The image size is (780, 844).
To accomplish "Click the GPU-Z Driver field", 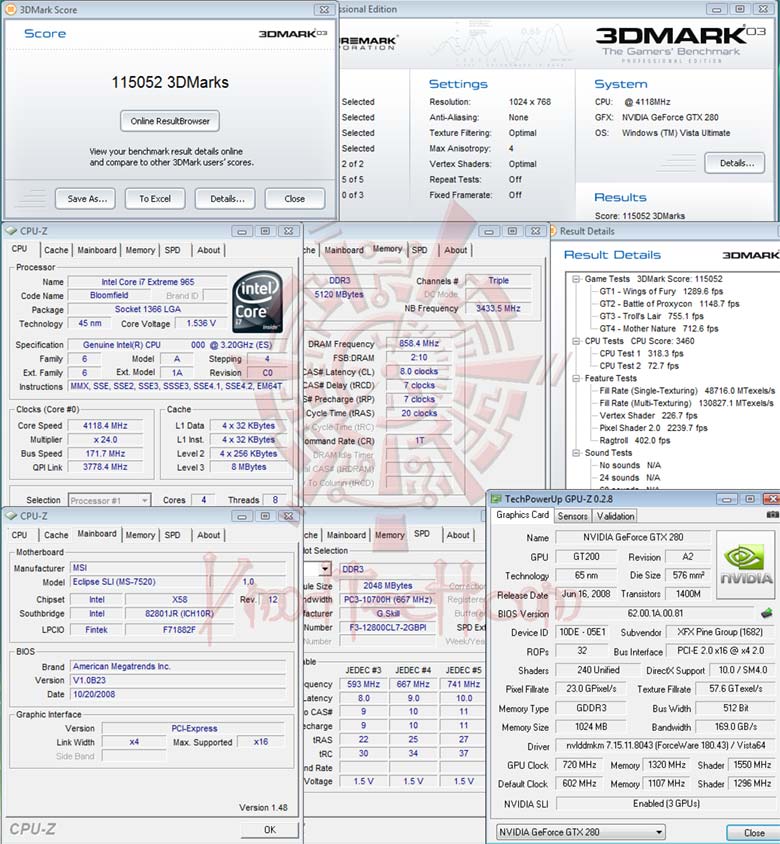I will (665, 745).
